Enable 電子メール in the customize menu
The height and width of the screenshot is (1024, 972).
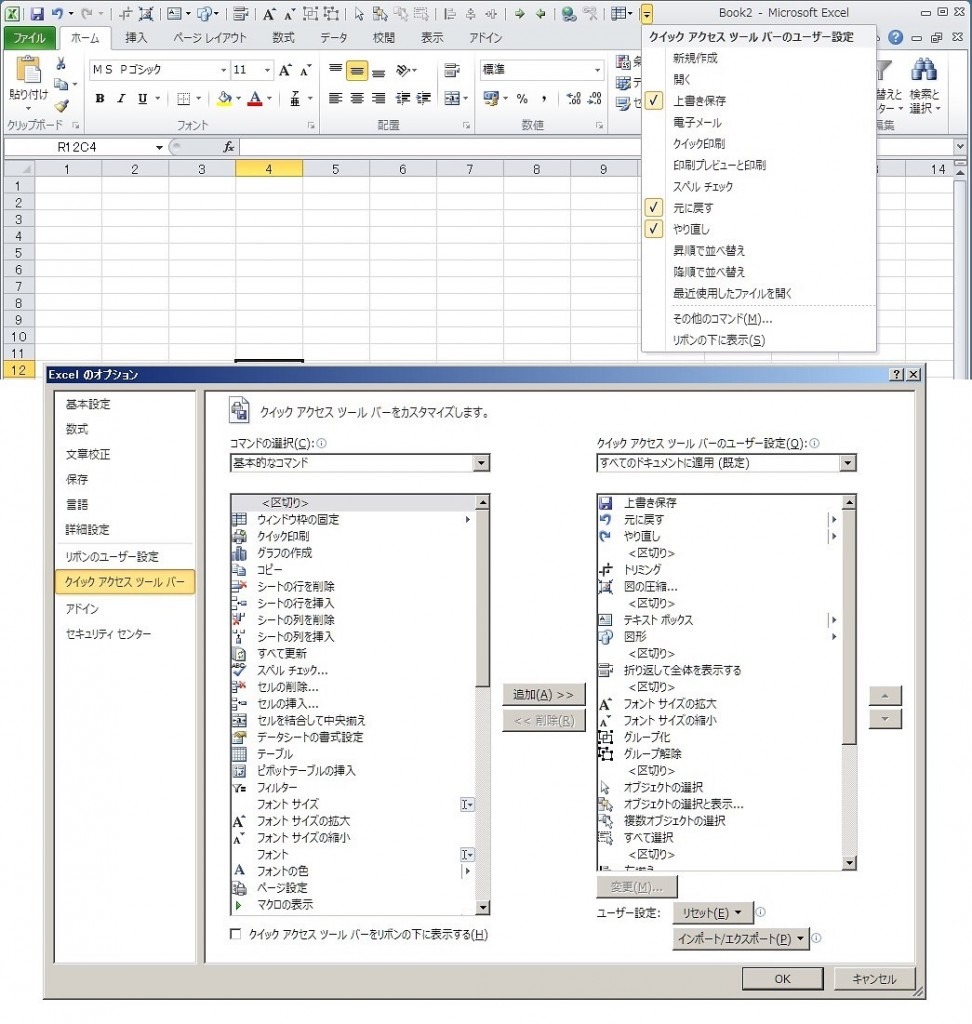759,122
